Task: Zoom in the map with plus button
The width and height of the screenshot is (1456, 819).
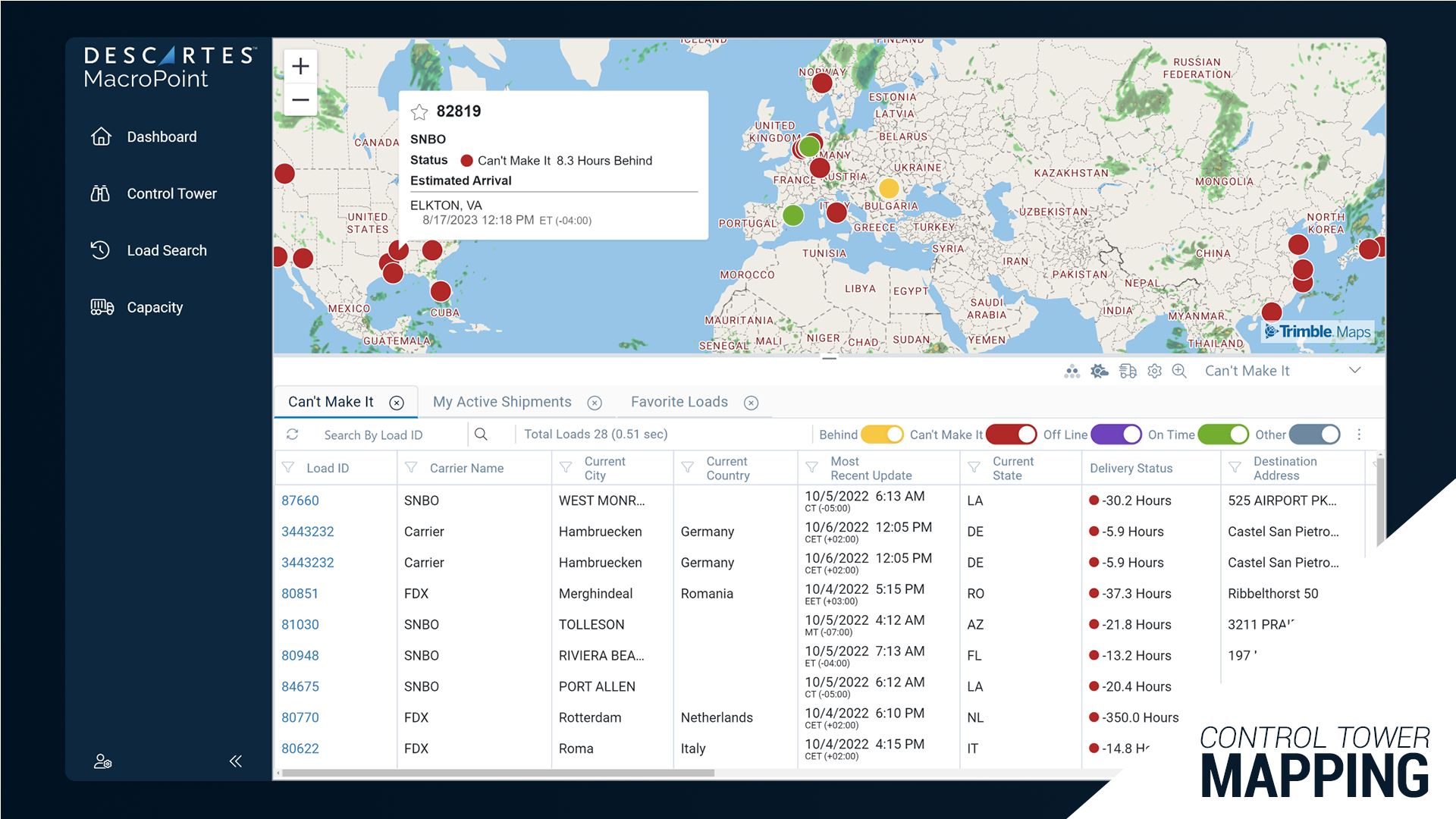Action: pos(300,66)
